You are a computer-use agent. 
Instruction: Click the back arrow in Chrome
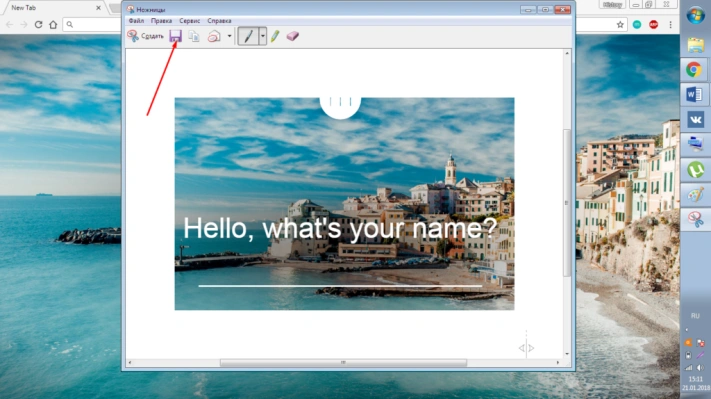pyautogui.click(x=10, y=24)
